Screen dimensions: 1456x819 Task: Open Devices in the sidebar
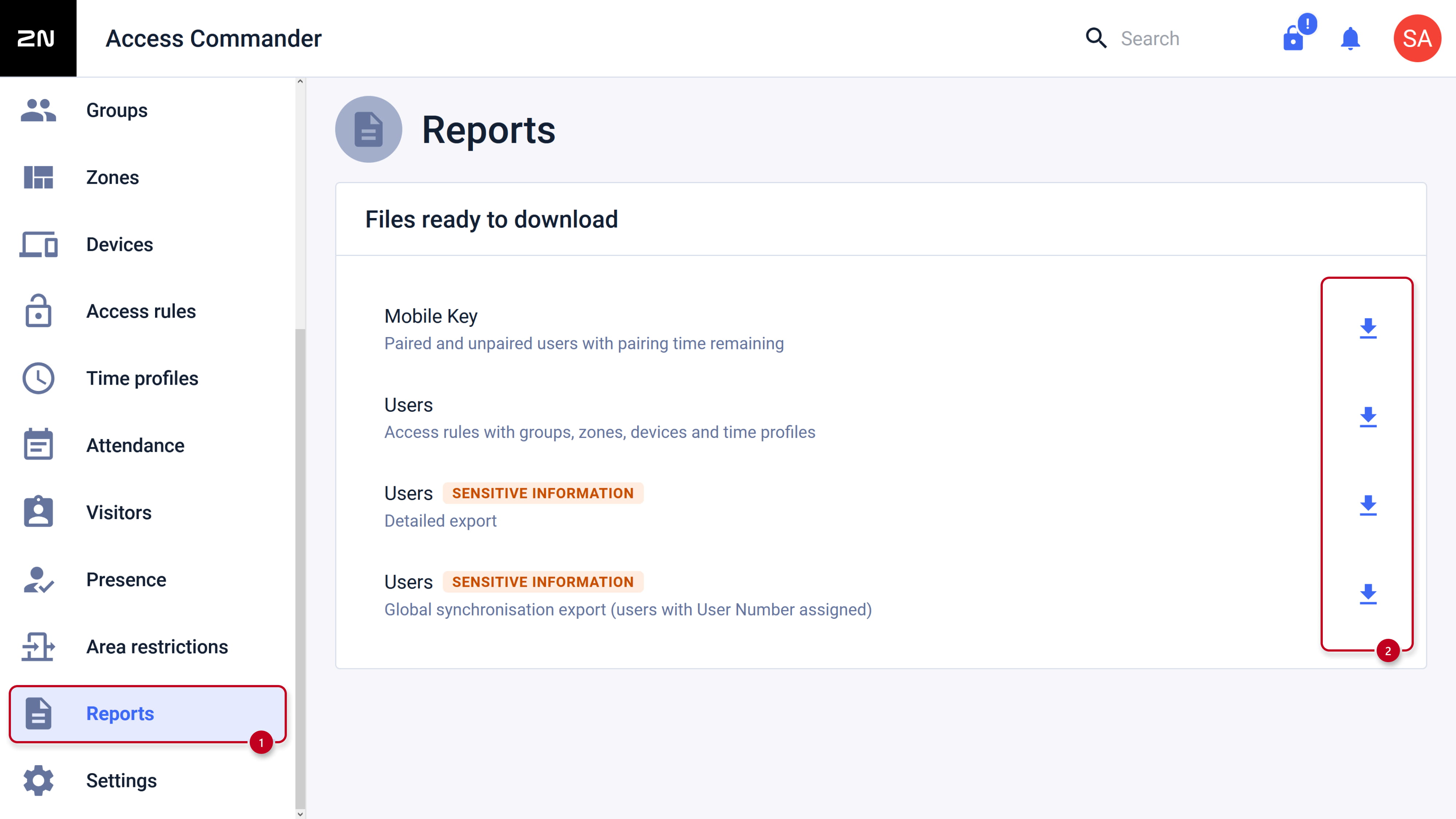pos(148,244)
